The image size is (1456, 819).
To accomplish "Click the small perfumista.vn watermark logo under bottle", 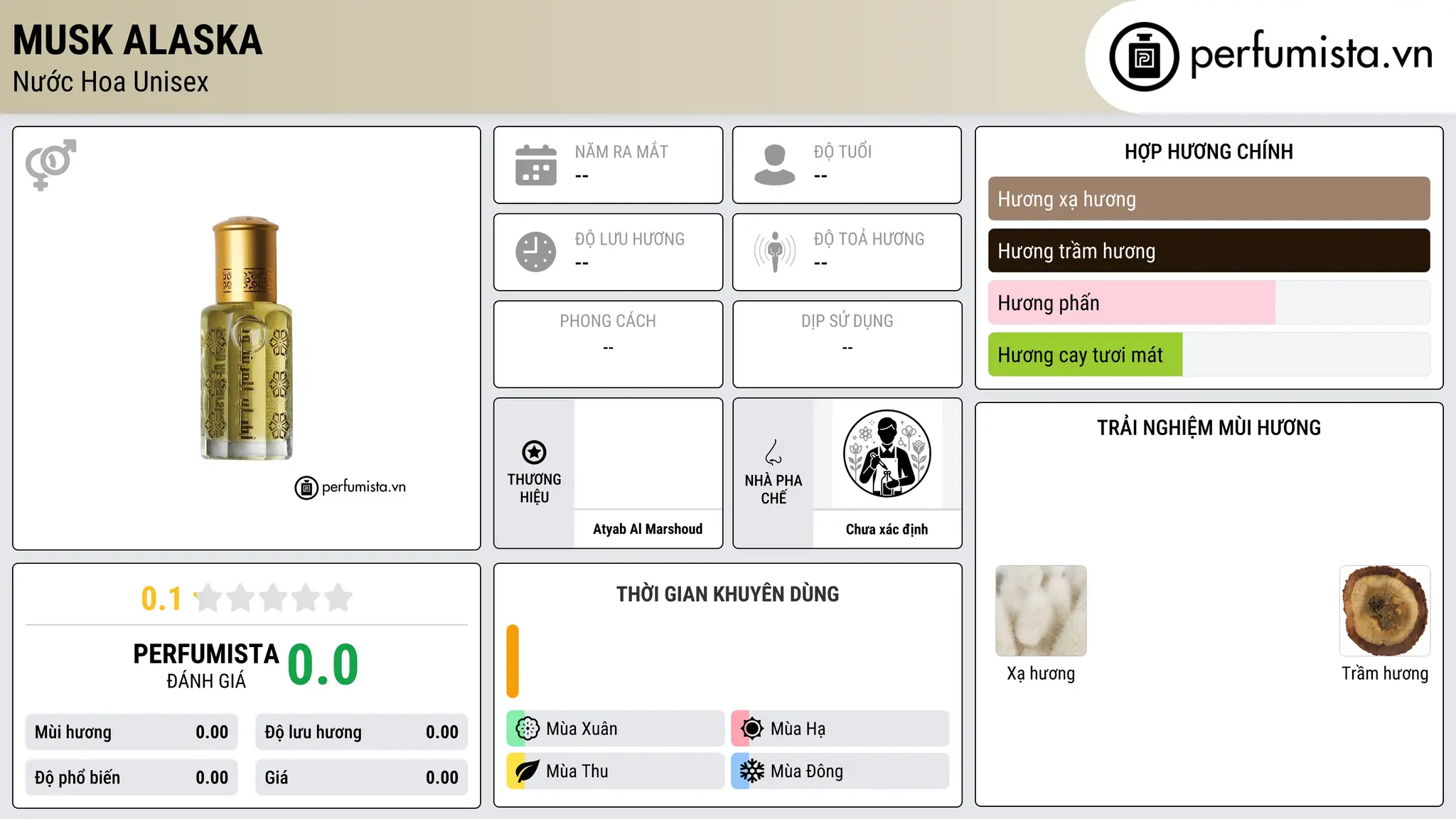I will 350,488.
